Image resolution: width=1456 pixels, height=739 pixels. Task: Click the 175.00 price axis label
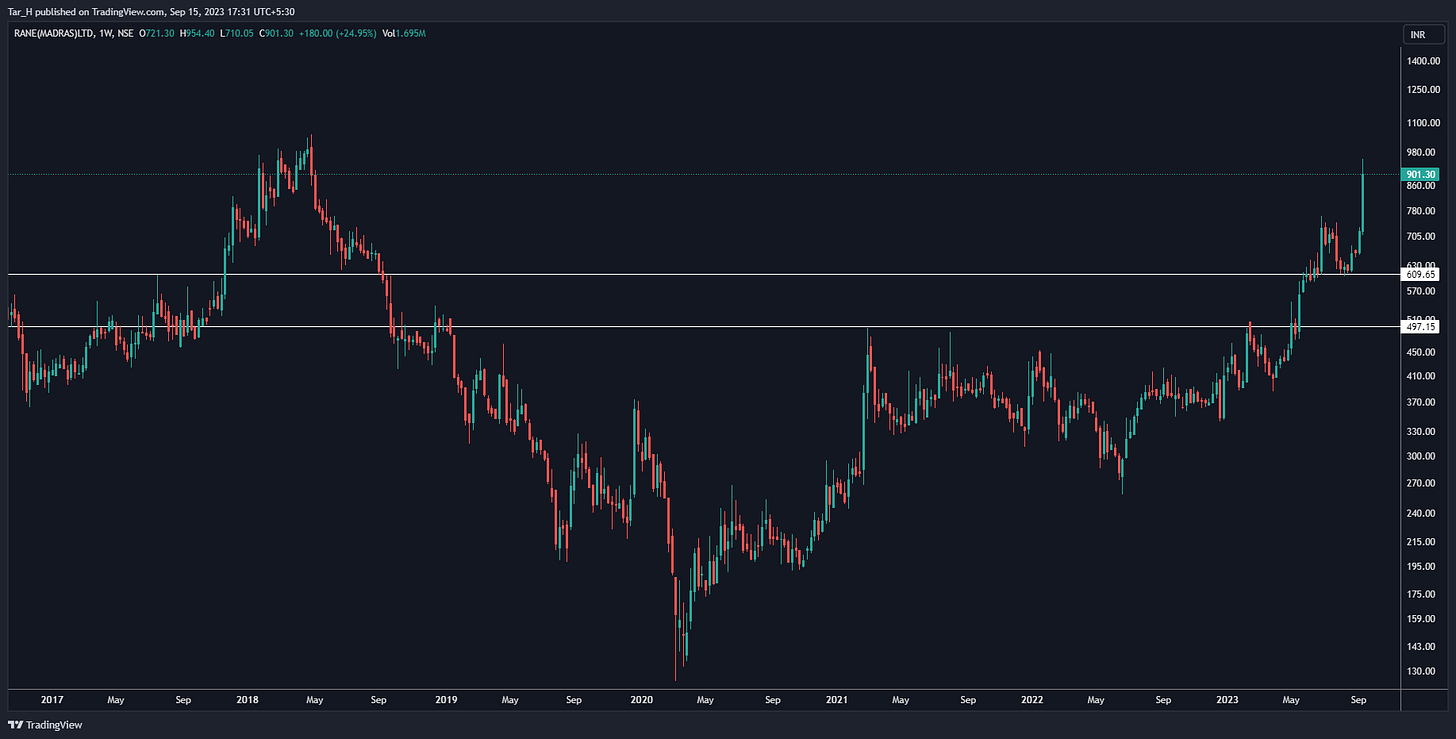1422,594
